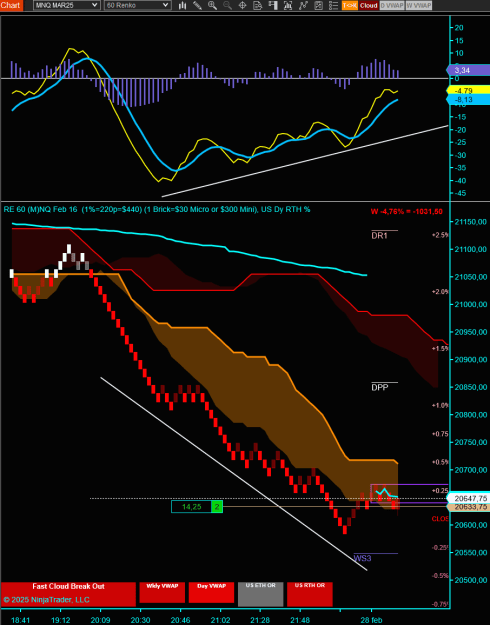Screen dimensions: 490x625
Task: Toggle the orange T<>K button
Action: click(x=350, y=5)
